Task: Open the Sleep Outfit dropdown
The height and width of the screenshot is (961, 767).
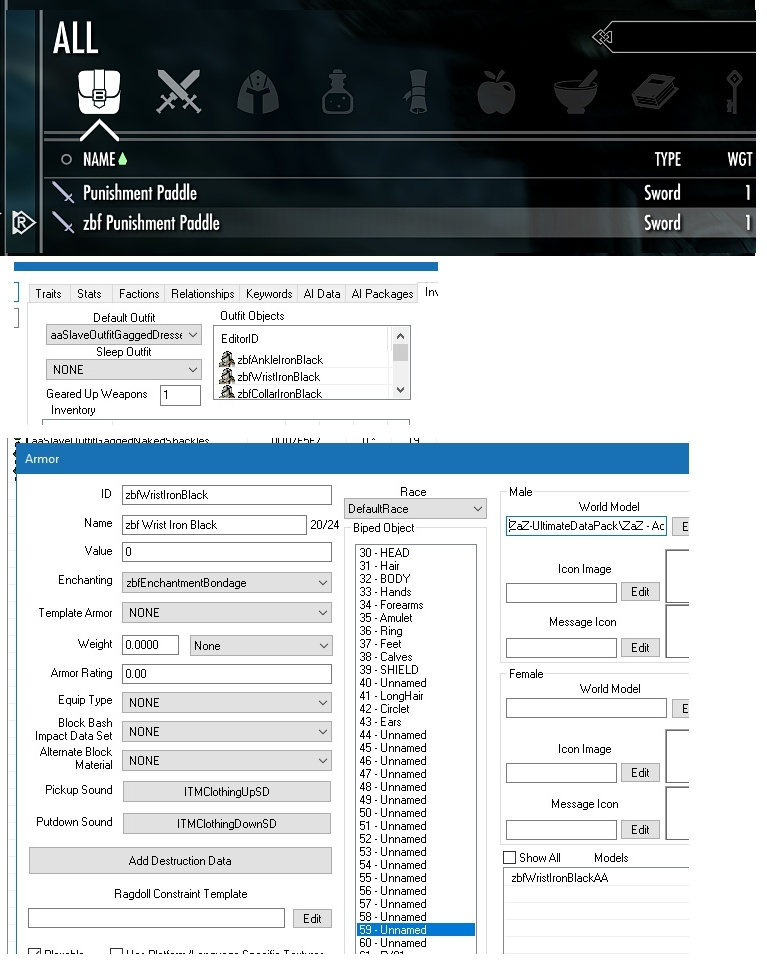Action: pyautogui.click(x=124, y=370)
